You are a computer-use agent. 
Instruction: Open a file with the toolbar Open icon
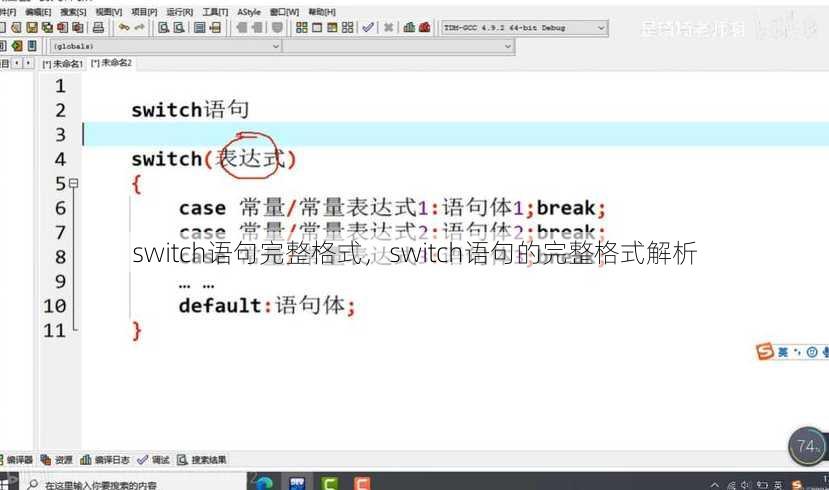click(x=16, y=27)
